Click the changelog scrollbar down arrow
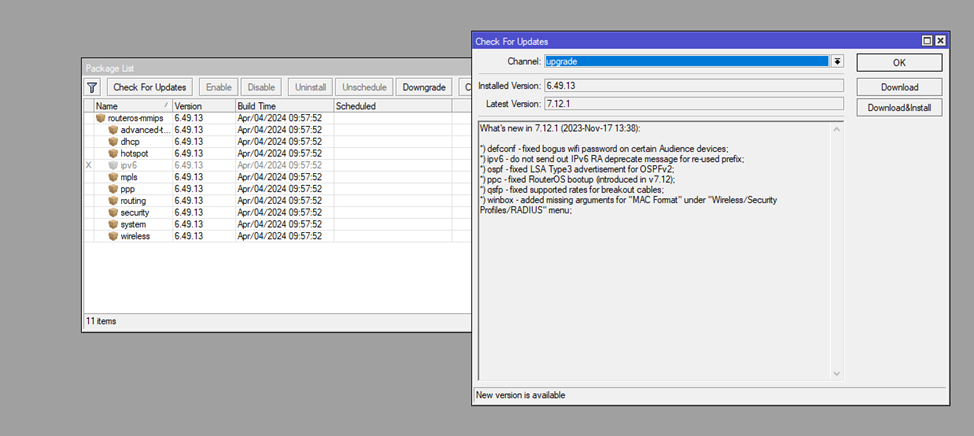Viewport: 974px width, 436px height. pos(836,373)
